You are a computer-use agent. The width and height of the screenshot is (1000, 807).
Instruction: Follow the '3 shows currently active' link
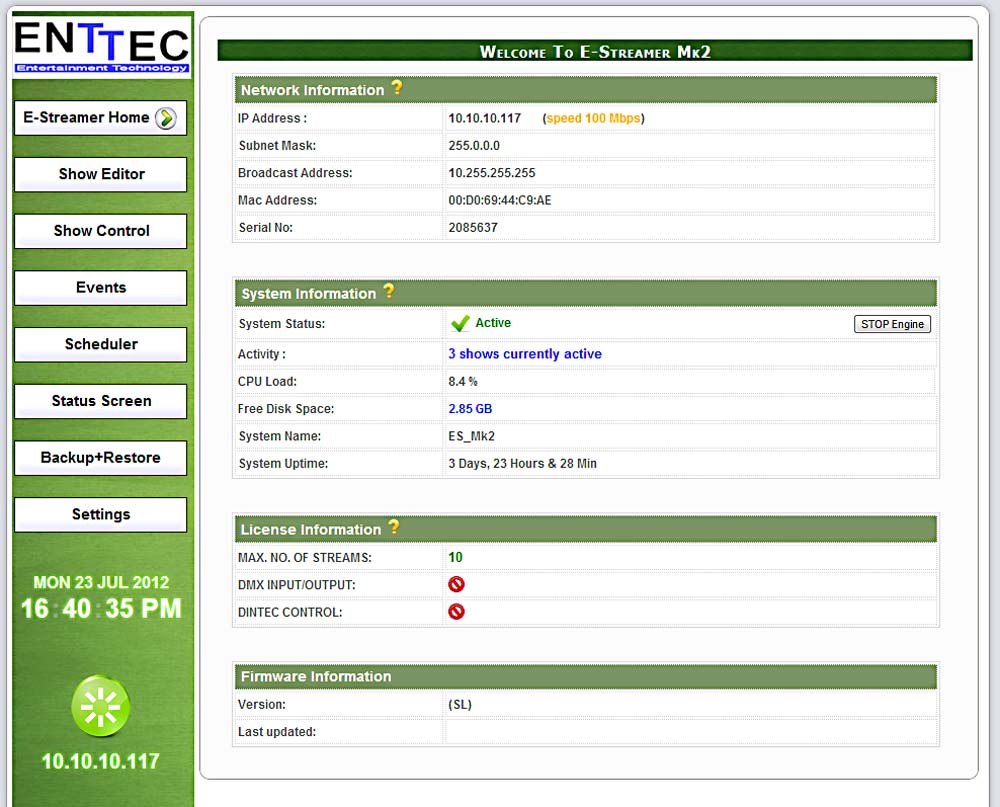tap(525, 354)
